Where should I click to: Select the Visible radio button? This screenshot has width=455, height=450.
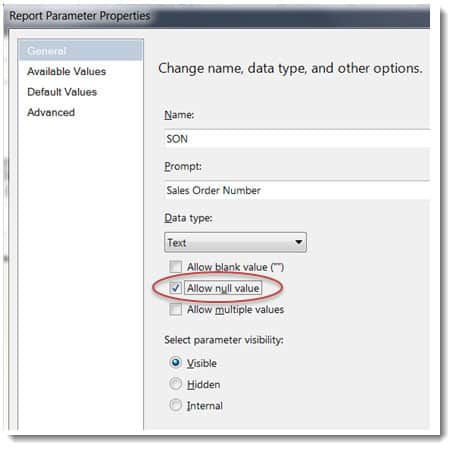[x=175, y=362]
